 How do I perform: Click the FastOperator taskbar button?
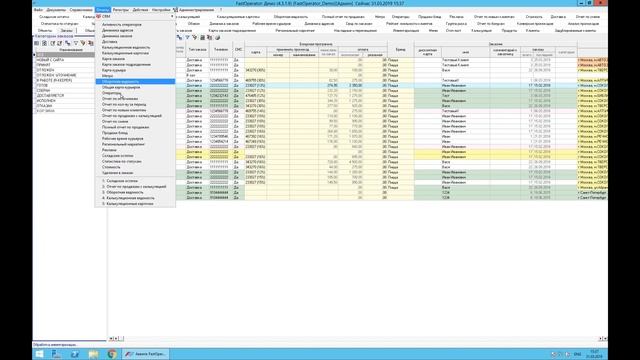(145, 354)
